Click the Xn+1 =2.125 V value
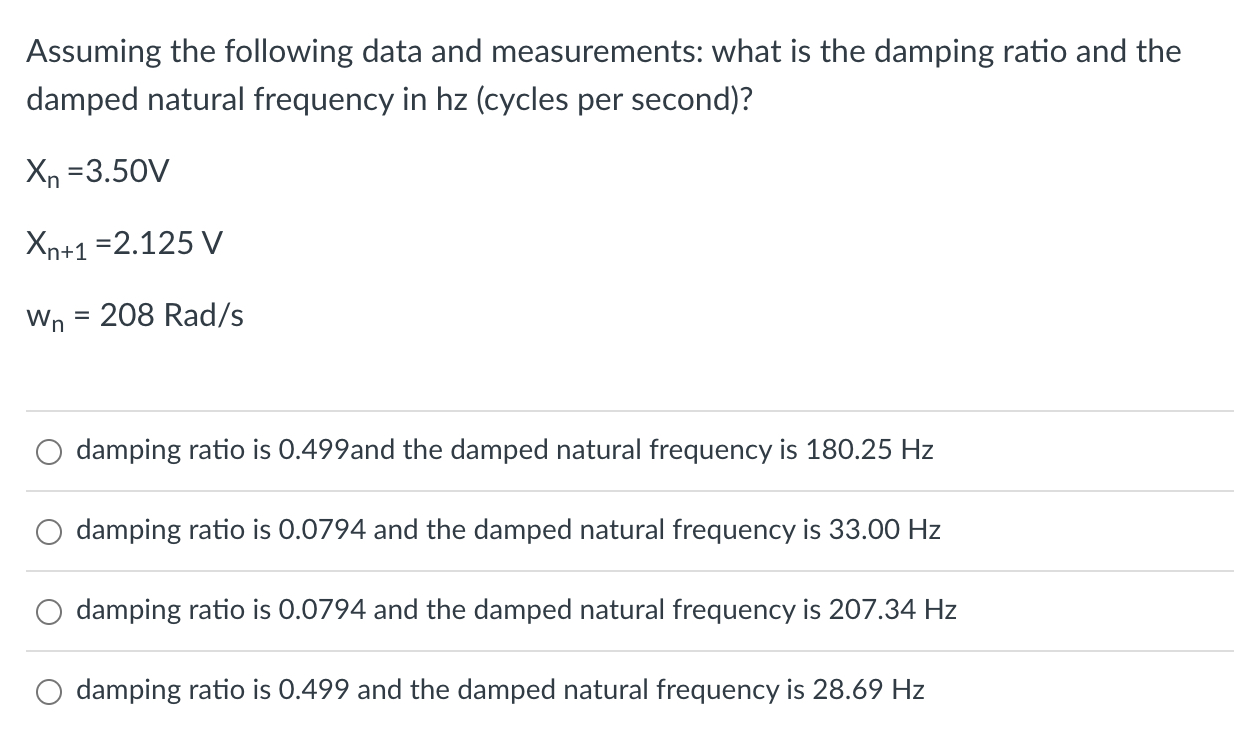 click(123, 243)
